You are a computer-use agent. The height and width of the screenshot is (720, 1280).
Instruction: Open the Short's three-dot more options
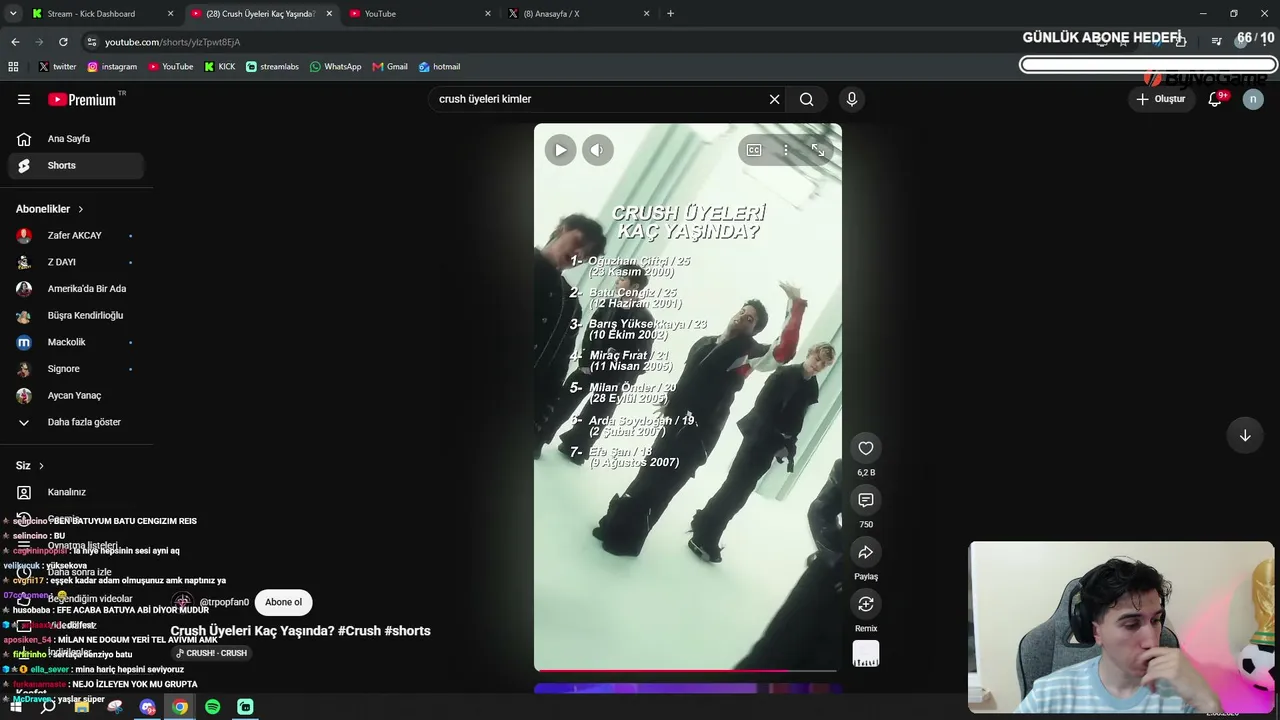(x=786, y=150)
